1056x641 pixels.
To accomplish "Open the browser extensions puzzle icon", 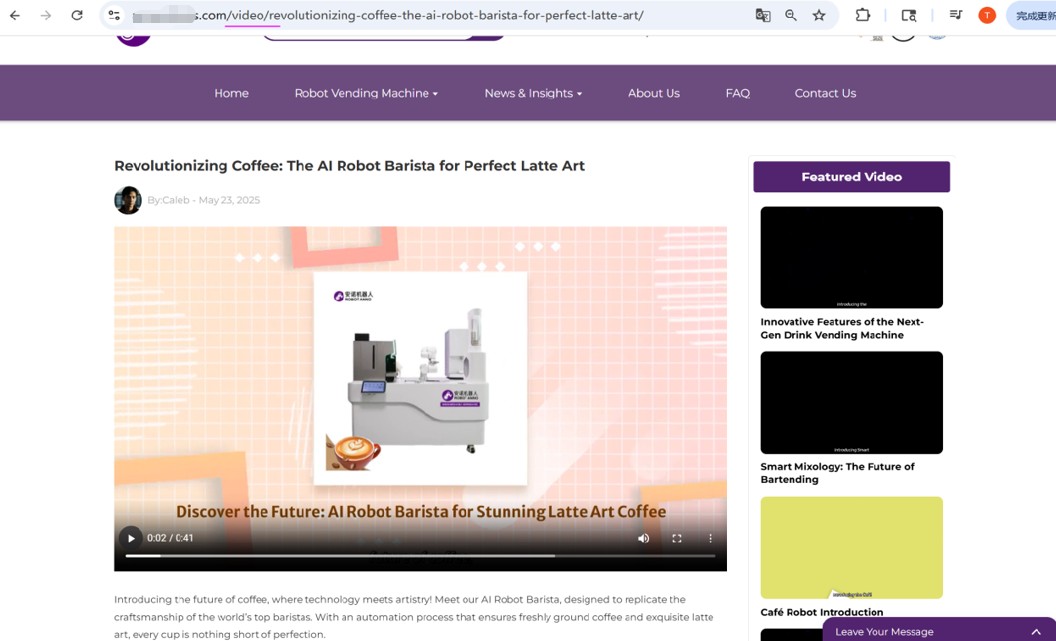I will [862, 15].
